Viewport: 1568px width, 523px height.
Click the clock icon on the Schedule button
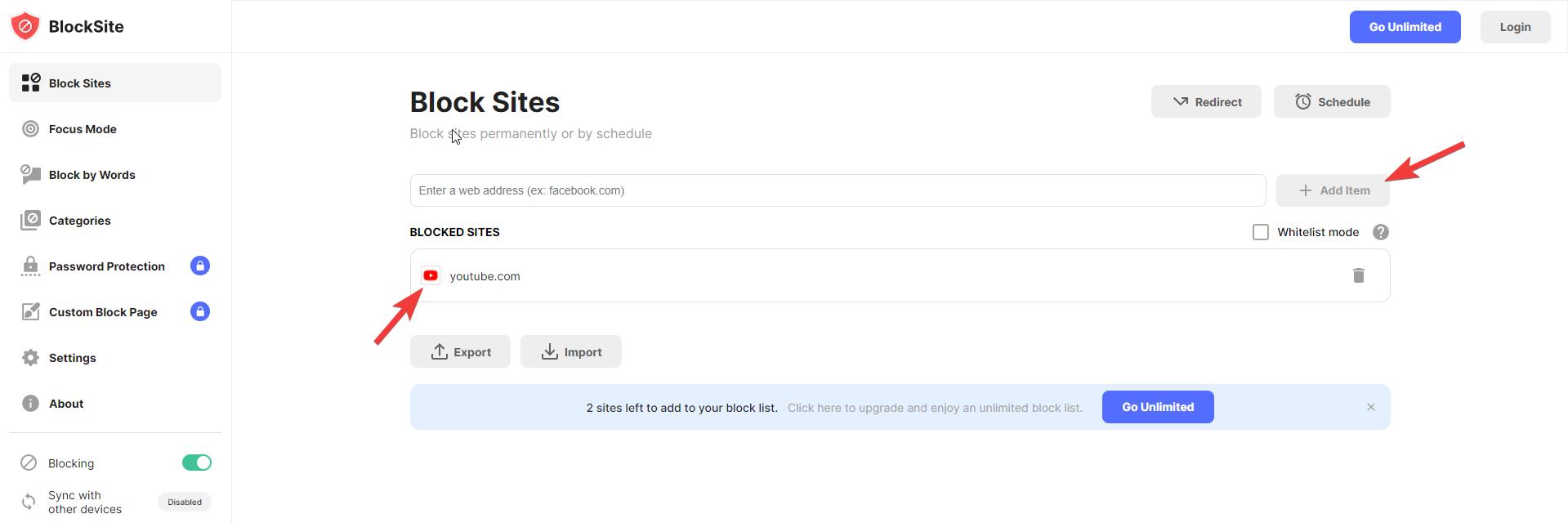tap(1302, 101)
